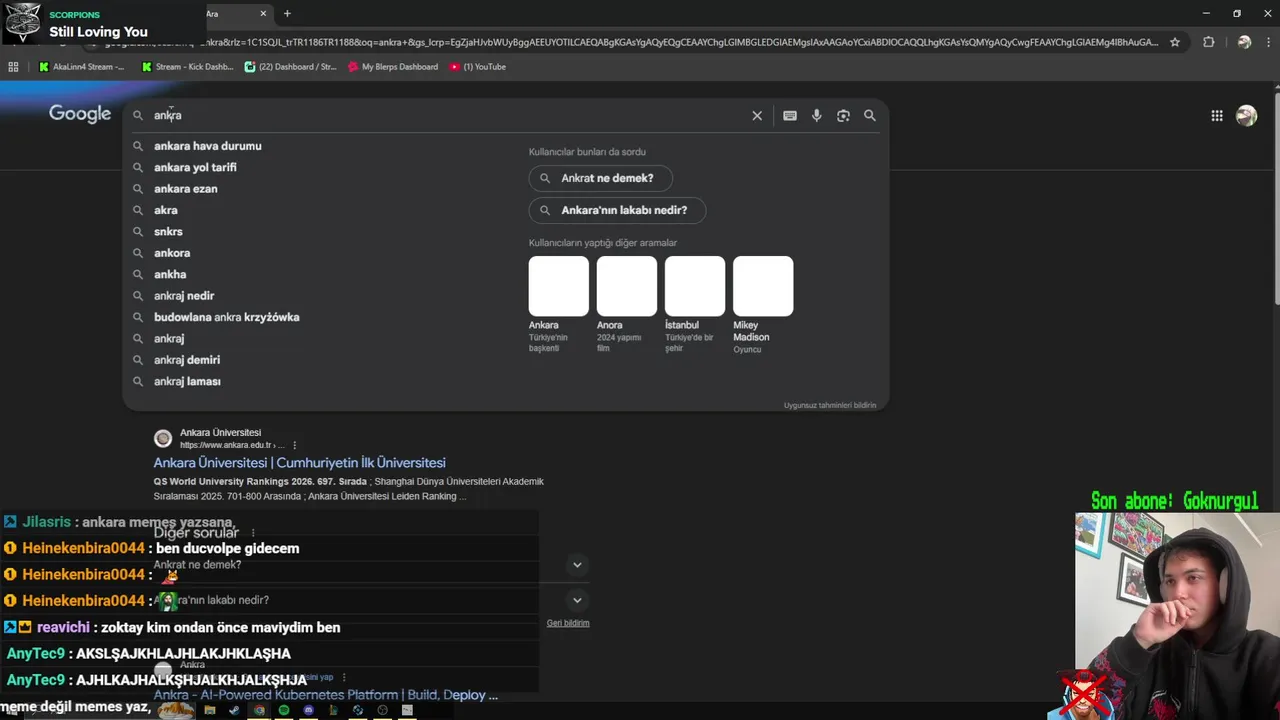Open Steam from the taskbar

[x=234, y=710]
